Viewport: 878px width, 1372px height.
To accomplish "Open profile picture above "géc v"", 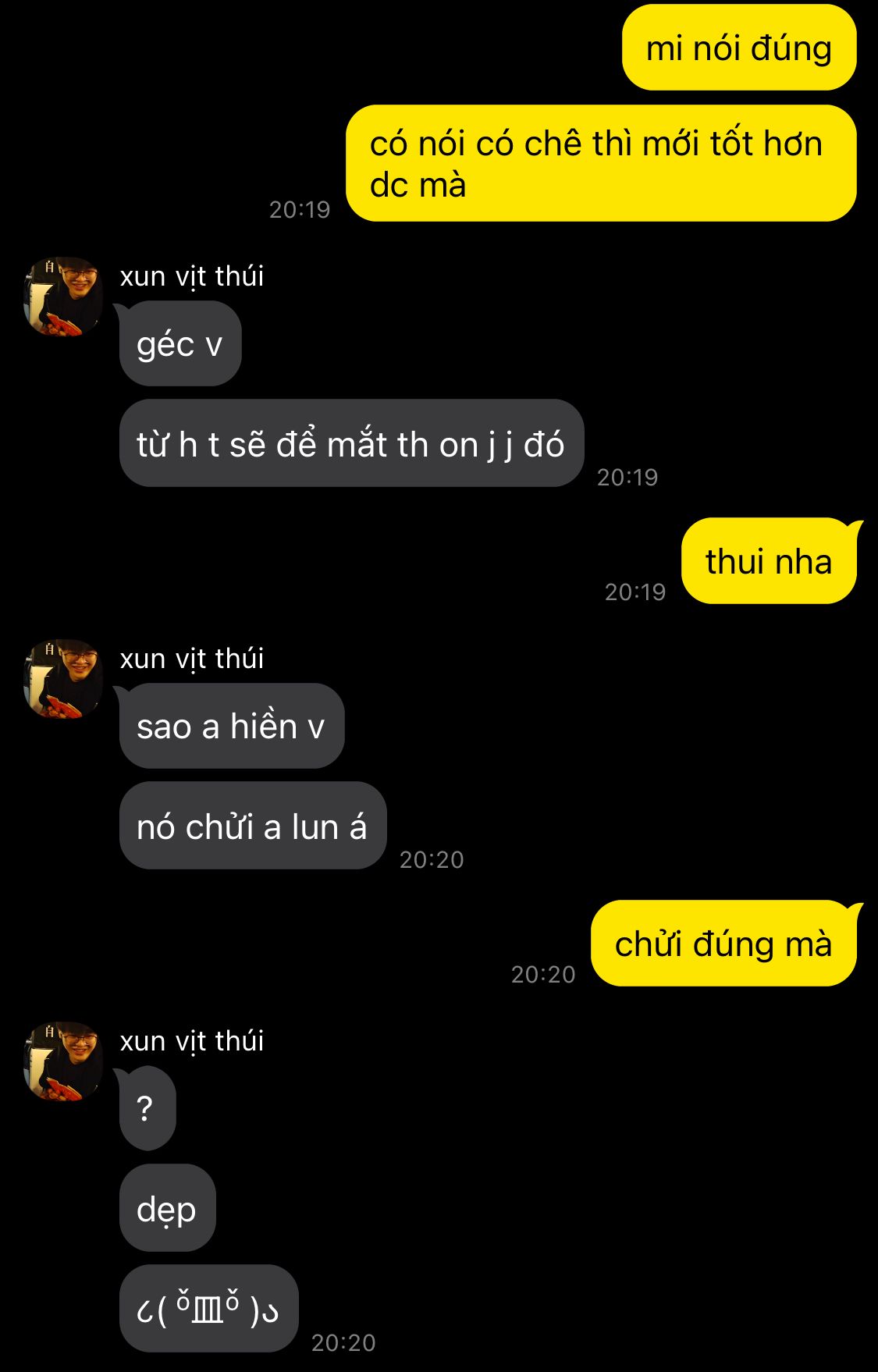I will tap(63, 297).
